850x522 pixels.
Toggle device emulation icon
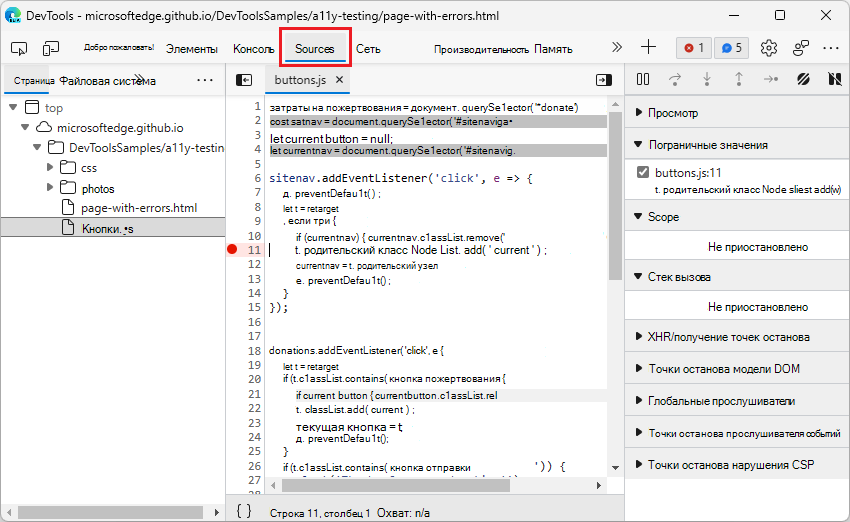tap(50, 49)
